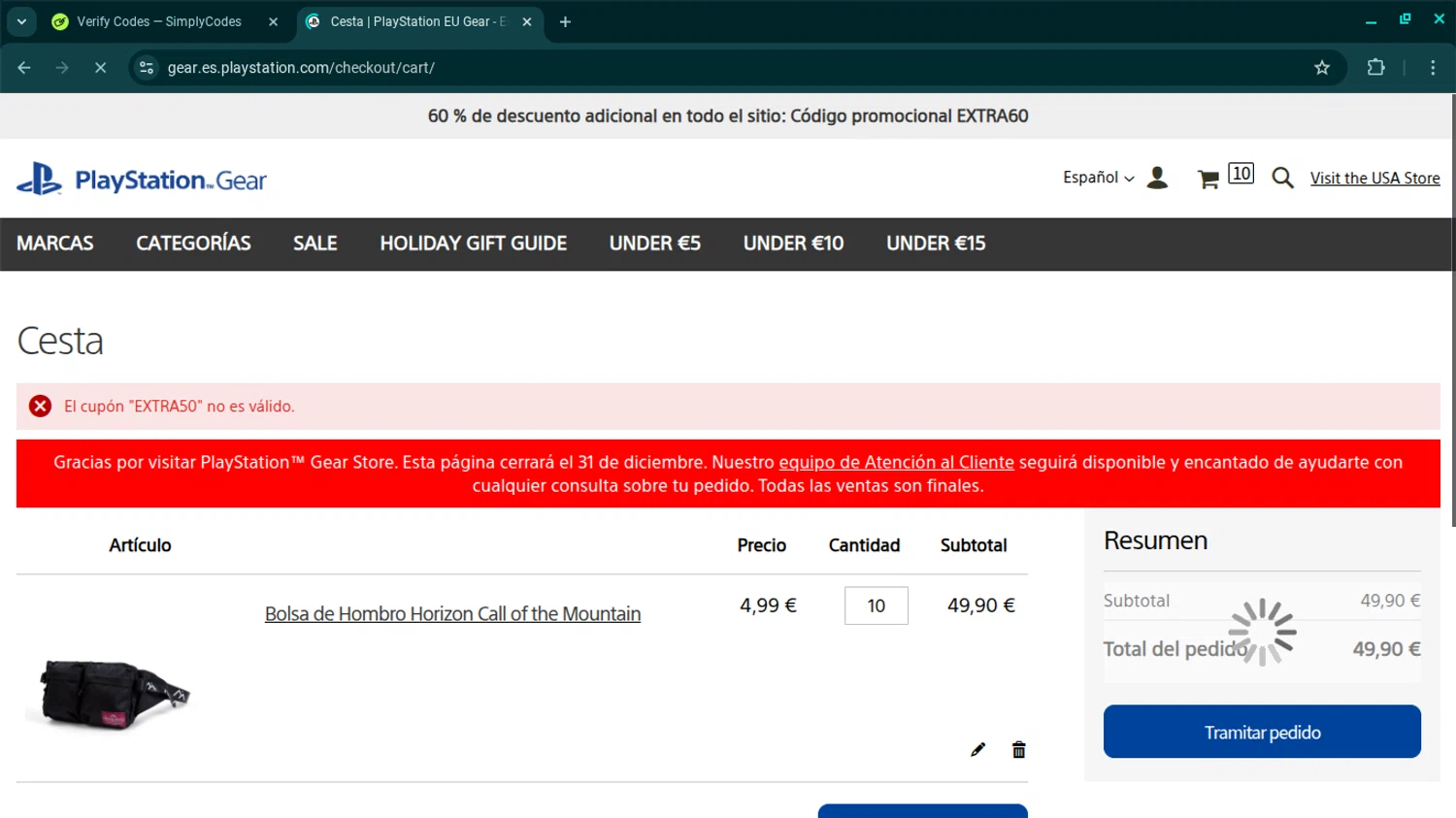
Task: Open the HOLIDAY GIFT GUIDE menu item
Action: tap(474, 244)
